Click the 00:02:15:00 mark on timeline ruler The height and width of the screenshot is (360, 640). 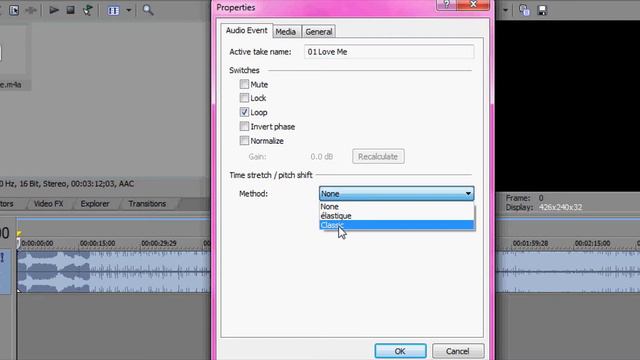pos(592,243)
